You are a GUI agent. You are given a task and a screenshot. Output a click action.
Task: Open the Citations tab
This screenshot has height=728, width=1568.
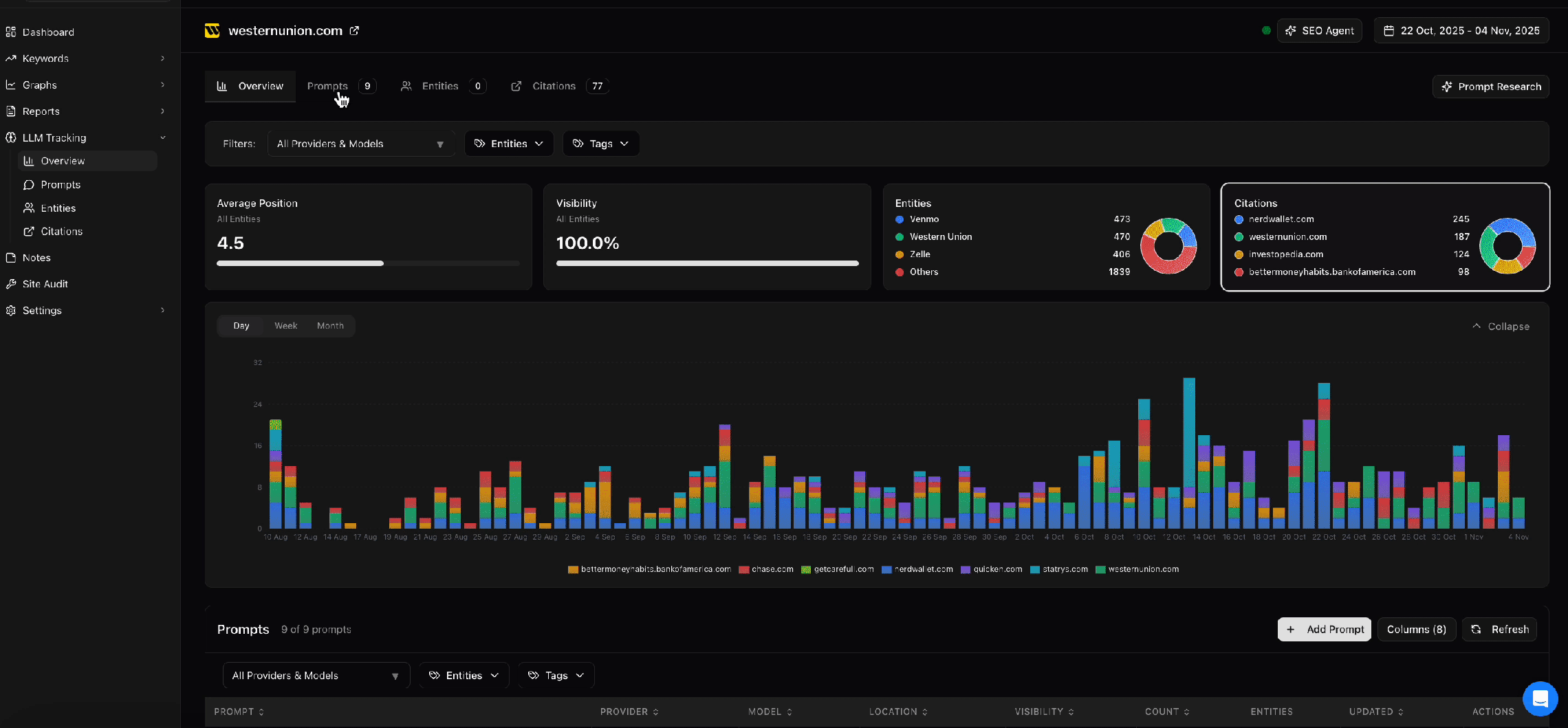click(553, 86)
